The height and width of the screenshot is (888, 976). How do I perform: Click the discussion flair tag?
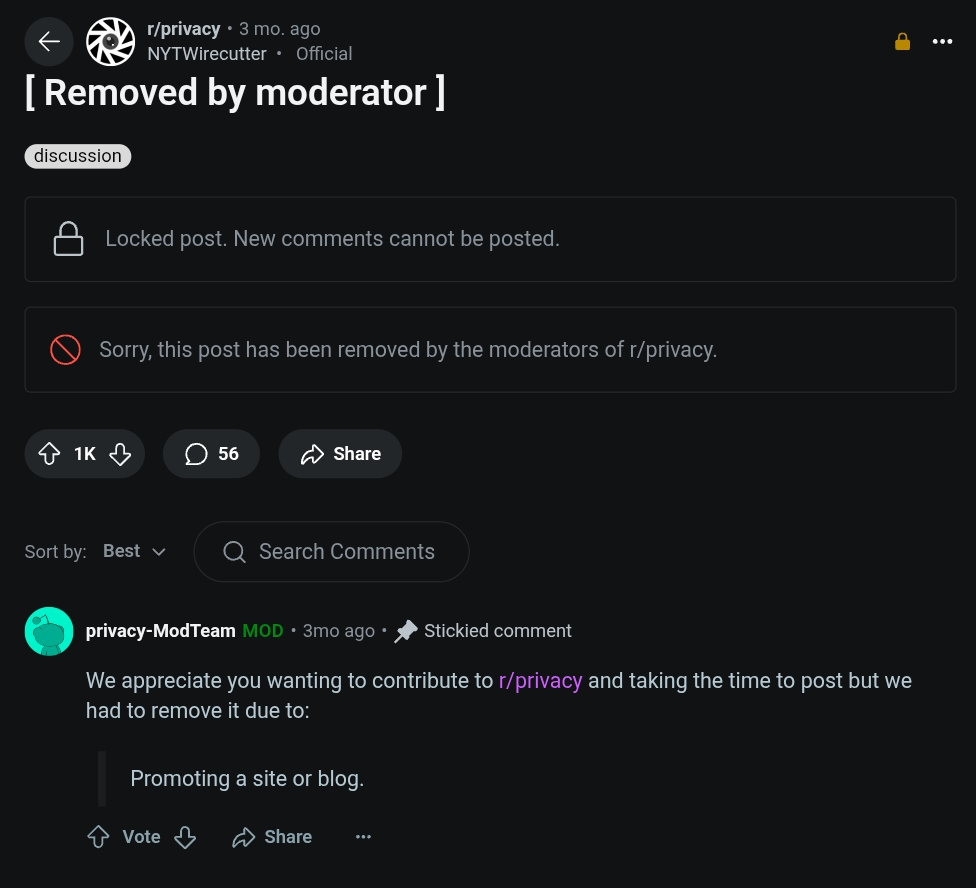point(78,156)
